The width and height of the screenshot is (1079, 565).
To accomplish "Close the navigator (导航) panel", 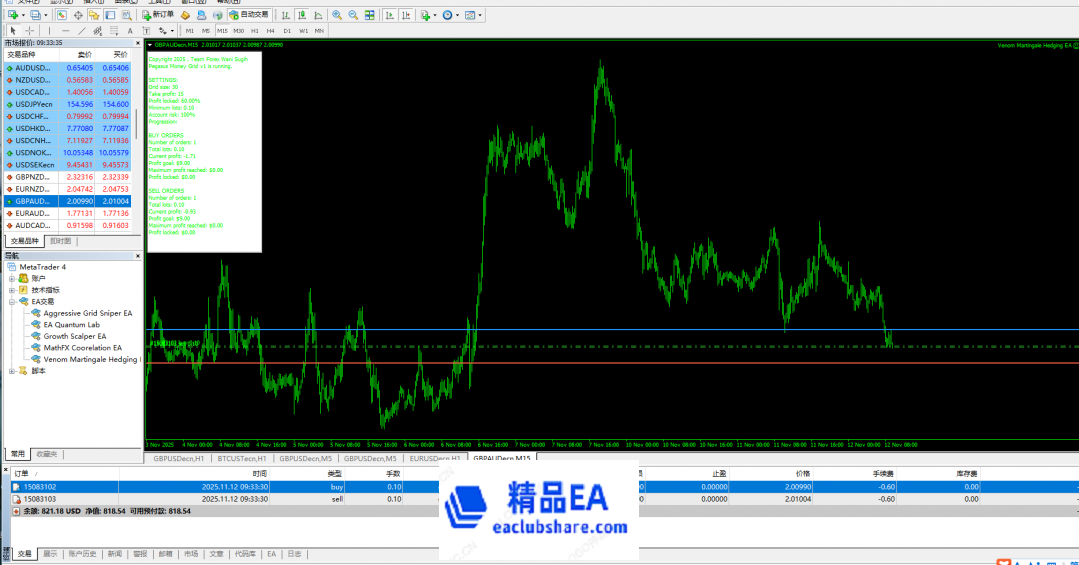I will (x=139, y=256).
